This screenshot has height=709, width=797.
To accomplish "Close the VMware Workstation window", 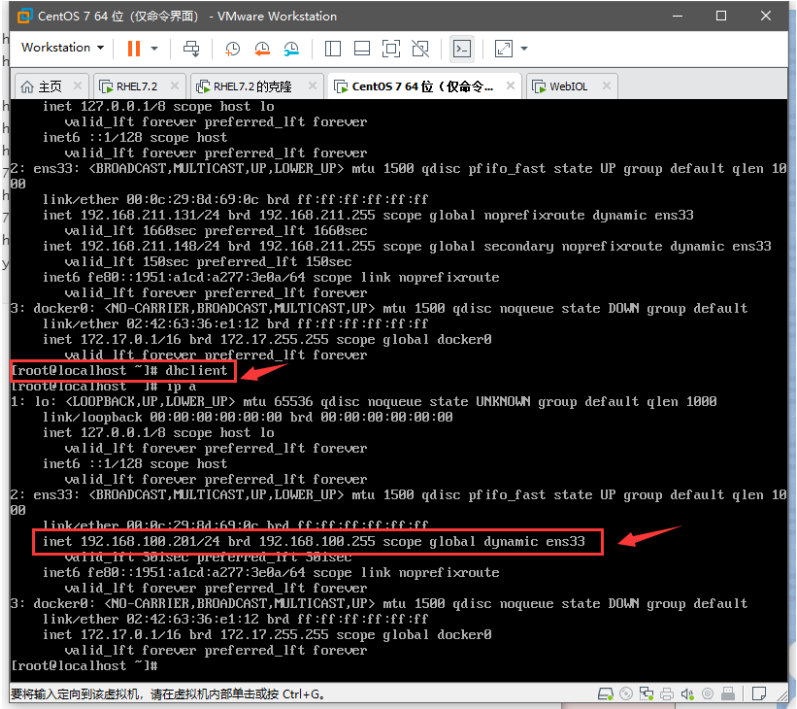I will tap(765, 16).
